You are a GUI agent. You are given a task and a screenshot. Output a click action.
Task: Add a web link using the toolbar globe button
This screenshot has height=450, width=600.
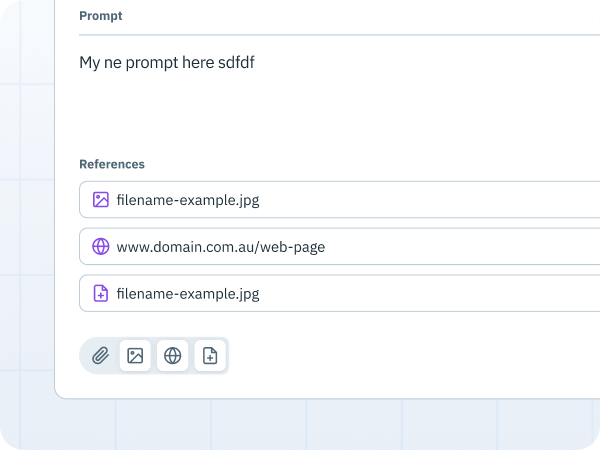pos(173,355)
